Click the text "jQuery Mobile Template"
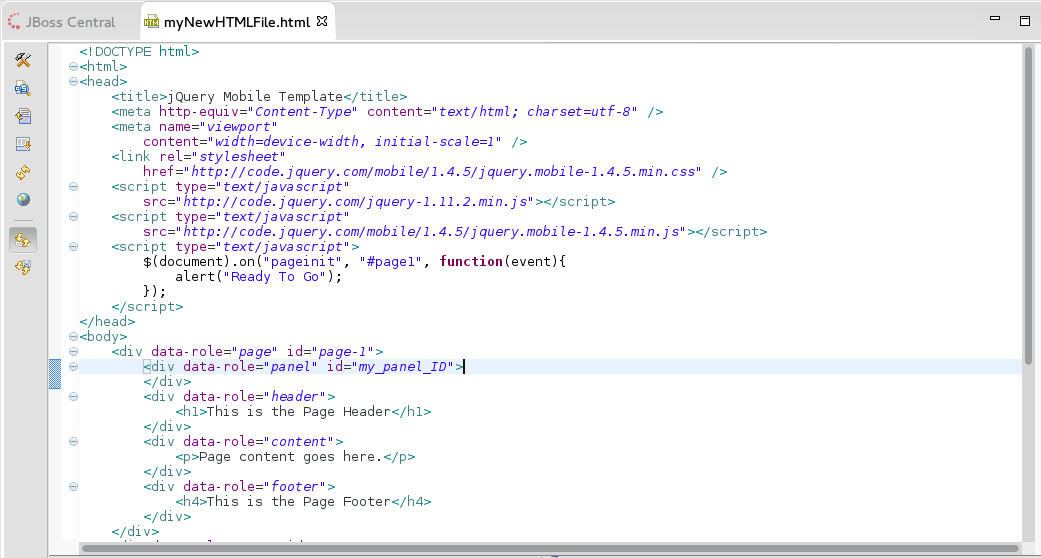This screenshot has height=558, width=1041. tap(255, 96)
